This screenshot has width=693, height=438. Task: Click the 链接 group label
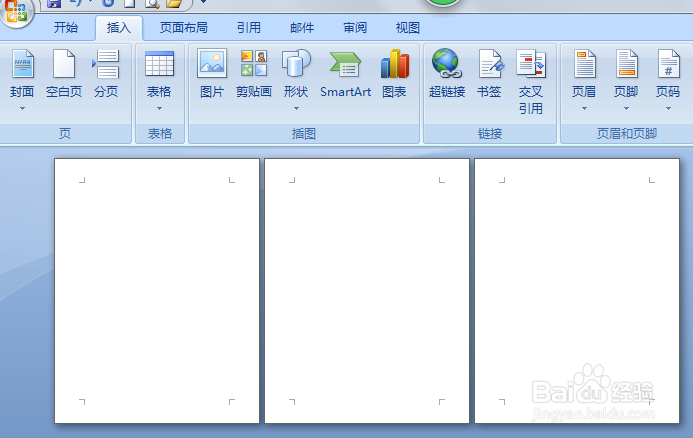pyautogui.click(x=490, y=133)
